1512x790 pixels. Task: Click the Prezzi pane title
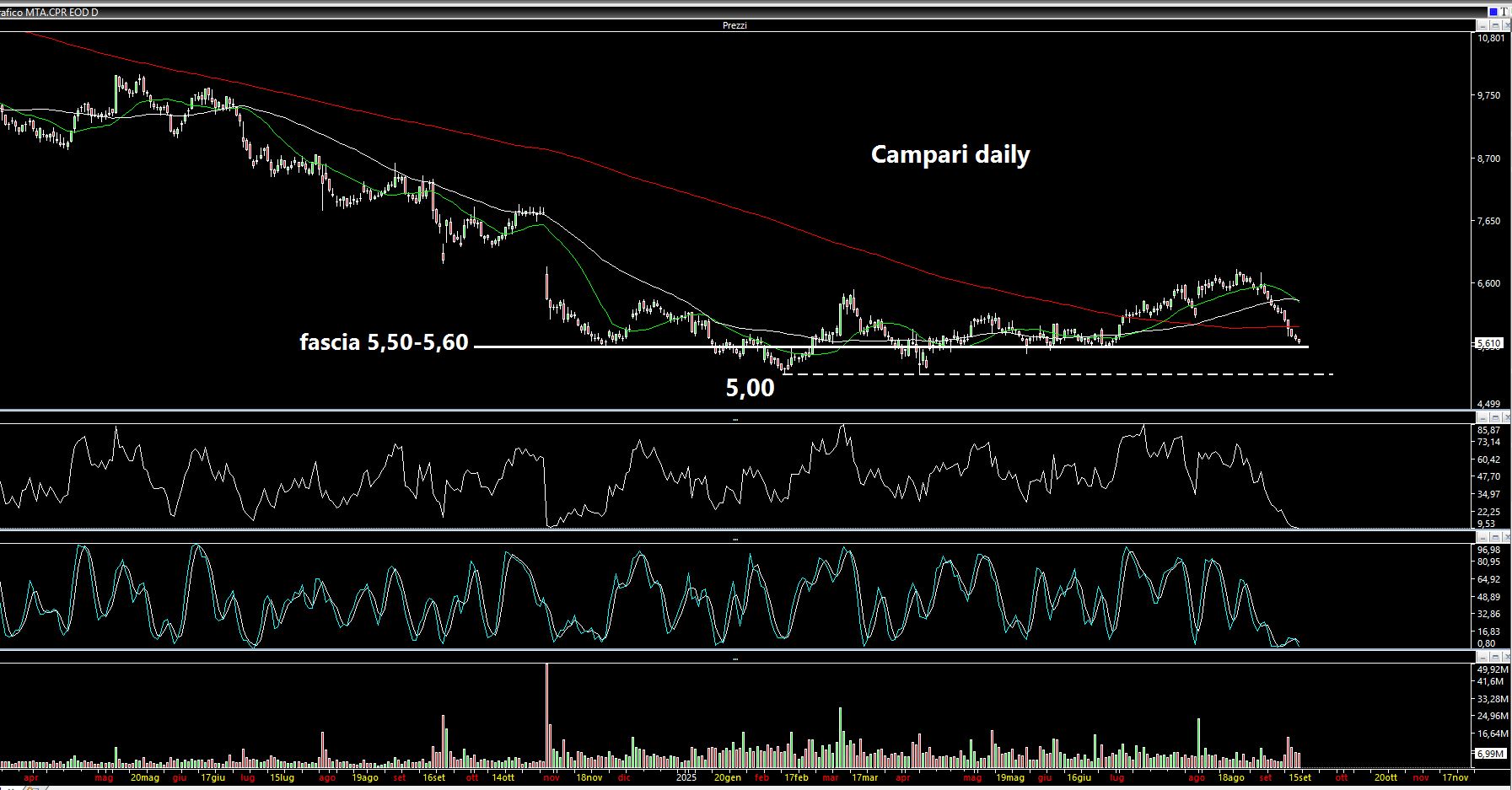point(734,26)
